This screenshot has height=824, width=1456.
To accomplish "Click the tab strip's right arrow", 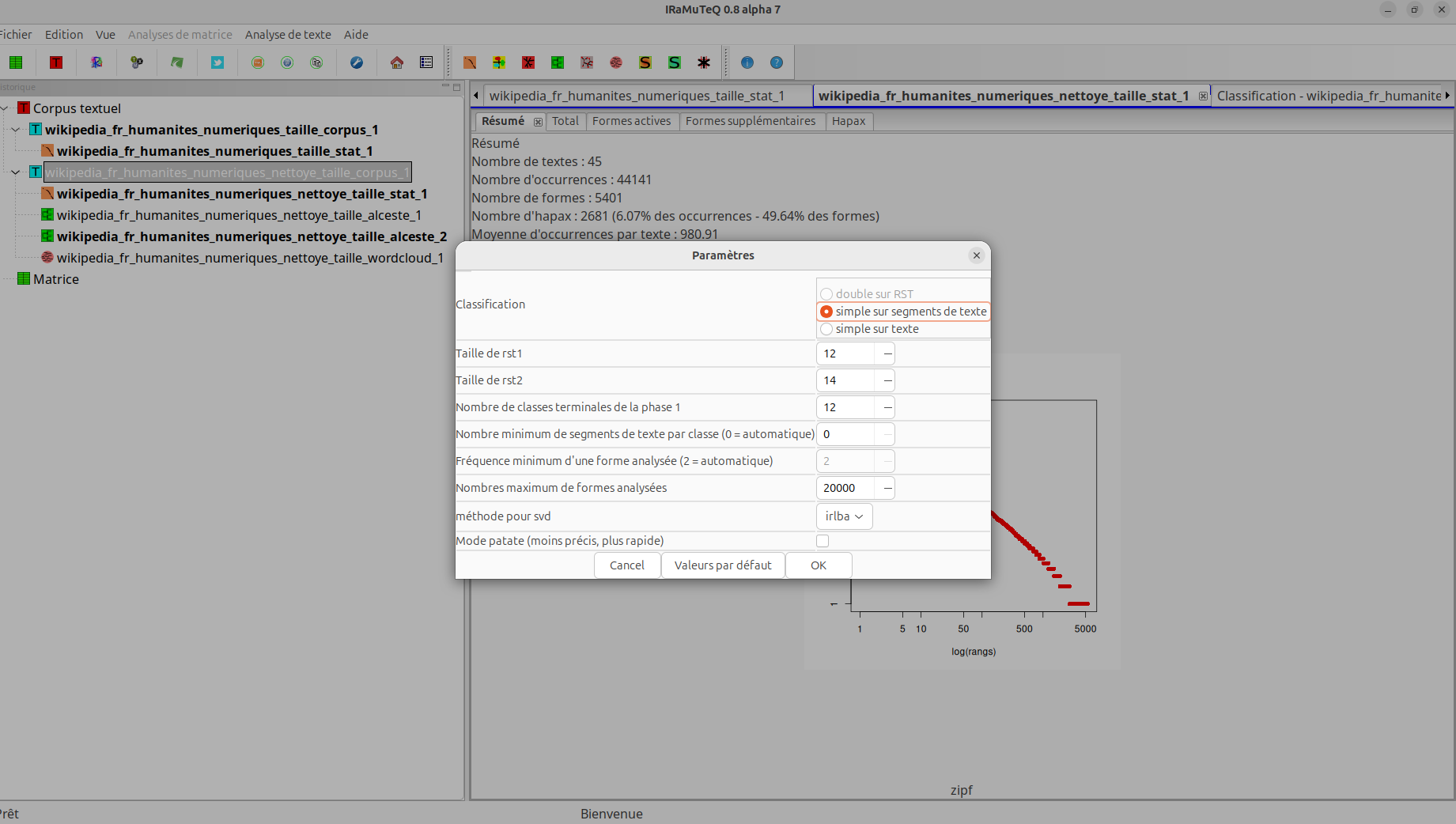I will (x=1448, y=96).
